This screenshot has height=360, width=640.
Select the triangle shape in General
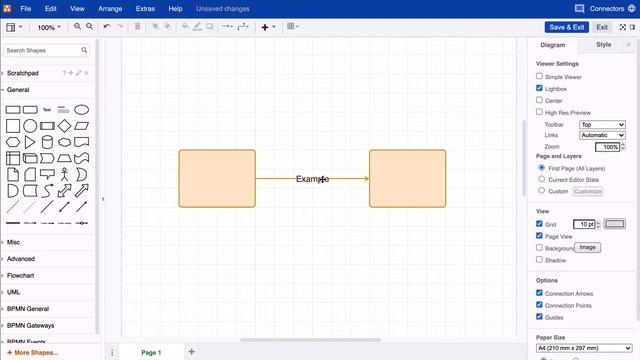coord(30,142)
